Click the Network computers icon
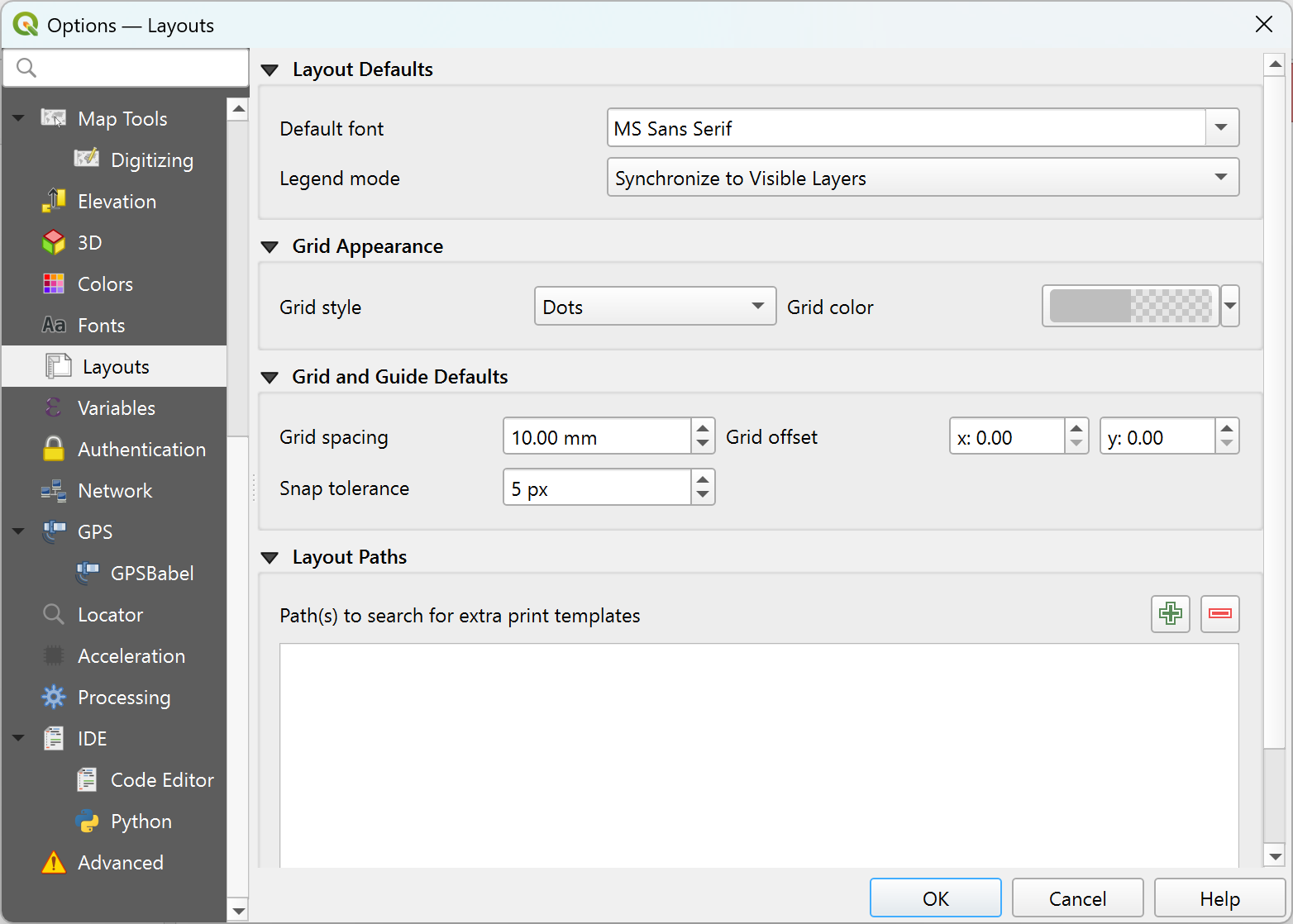The width and height of the screenshot is (1293, 924). coord(54,490)
